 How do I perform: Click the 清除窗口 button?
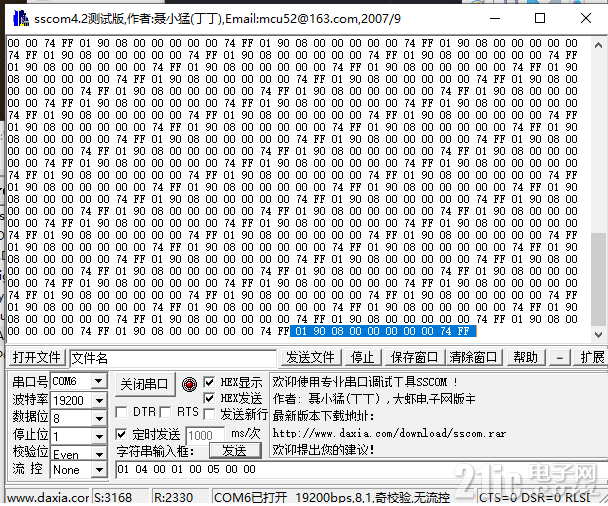coord(473,357)
